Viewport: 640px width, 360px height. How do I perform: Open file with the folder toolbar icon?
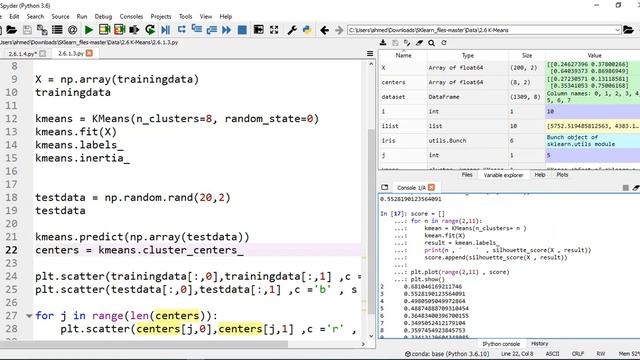click(x=11, y=30)
